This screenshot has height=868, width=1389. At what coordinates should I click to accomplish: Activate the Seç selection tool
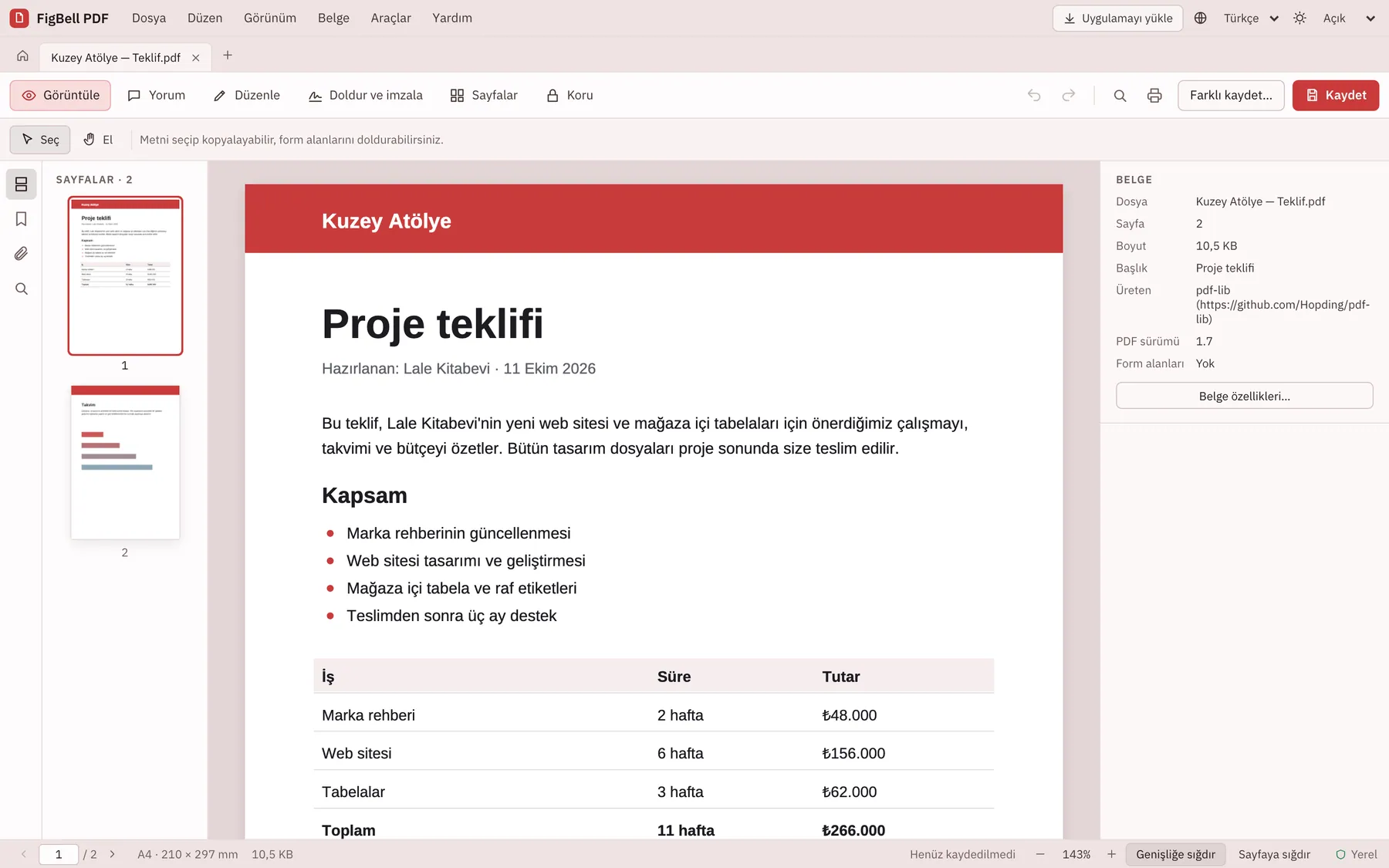tap(40, 140)
